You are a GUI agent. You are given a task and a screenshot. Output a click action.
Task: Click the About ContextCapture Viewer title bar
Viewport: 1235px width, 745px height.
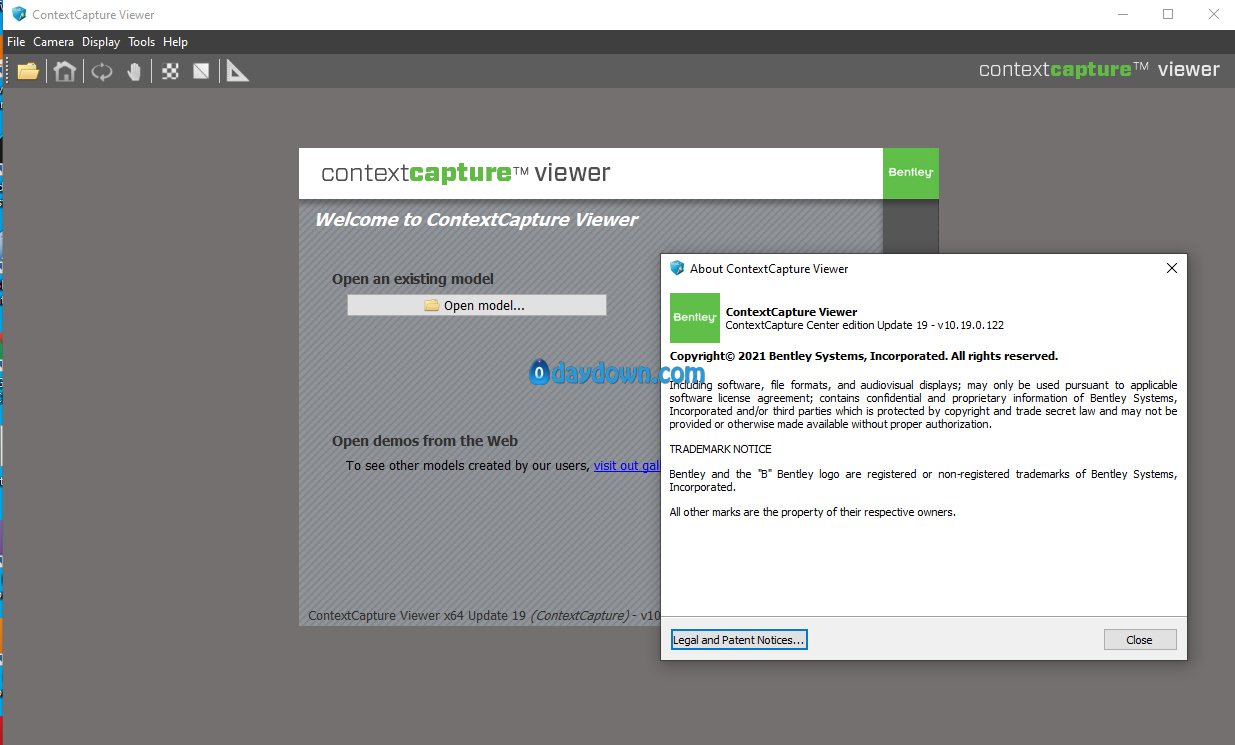click(924, 268)
